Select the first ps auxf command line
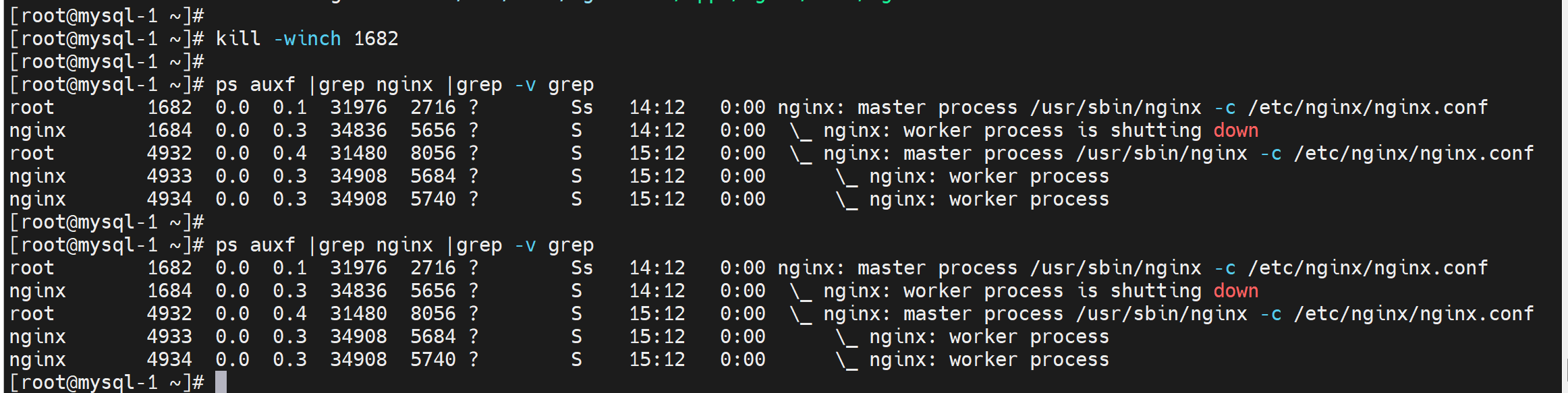Image resolution: width=1568 pixels, height=393 pixels. 404,85
